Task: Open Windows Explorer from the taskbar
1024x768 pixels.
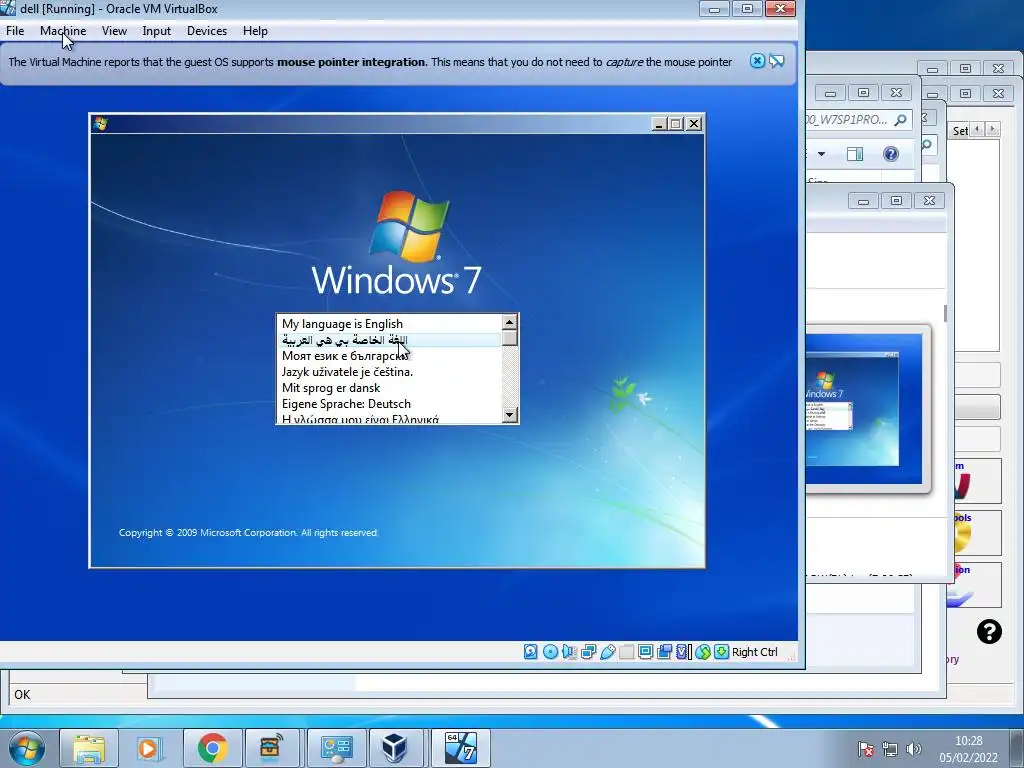Action: (89, 748)
